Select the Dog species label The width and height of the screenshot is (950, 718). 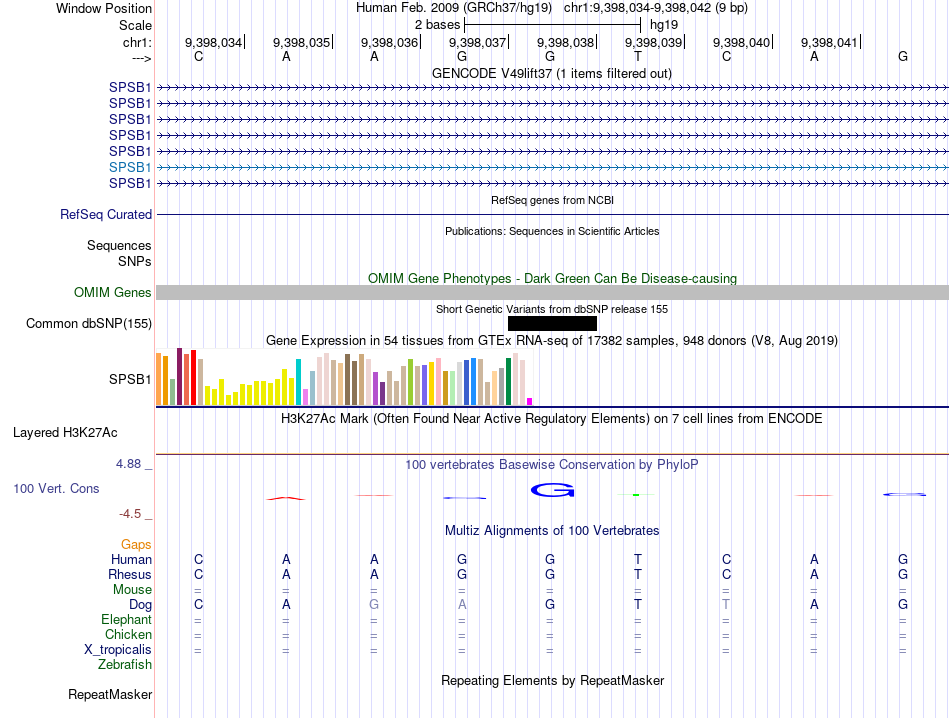140,604
